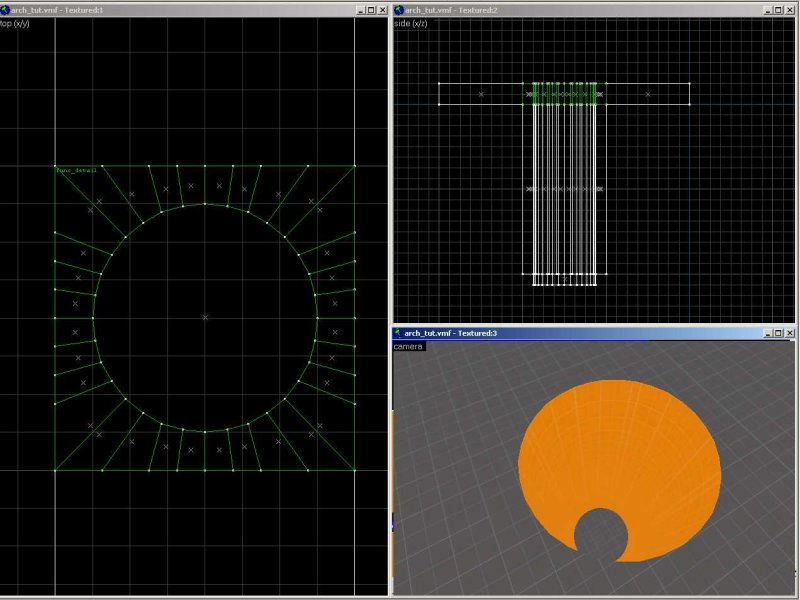This screenshot has width=800, height=600.
Task: Close the side (x/z) view window
Action: [x=788, y=9]
